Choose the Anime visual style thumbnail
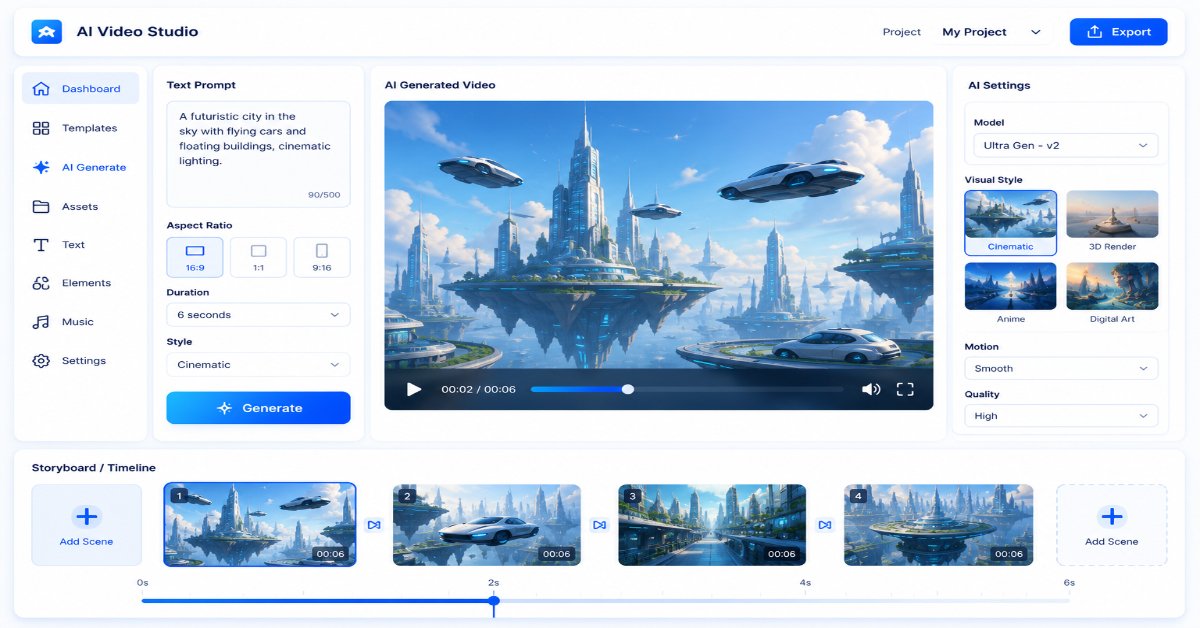This screenshot has height=628, width=1200. [x=1010, y=287]
